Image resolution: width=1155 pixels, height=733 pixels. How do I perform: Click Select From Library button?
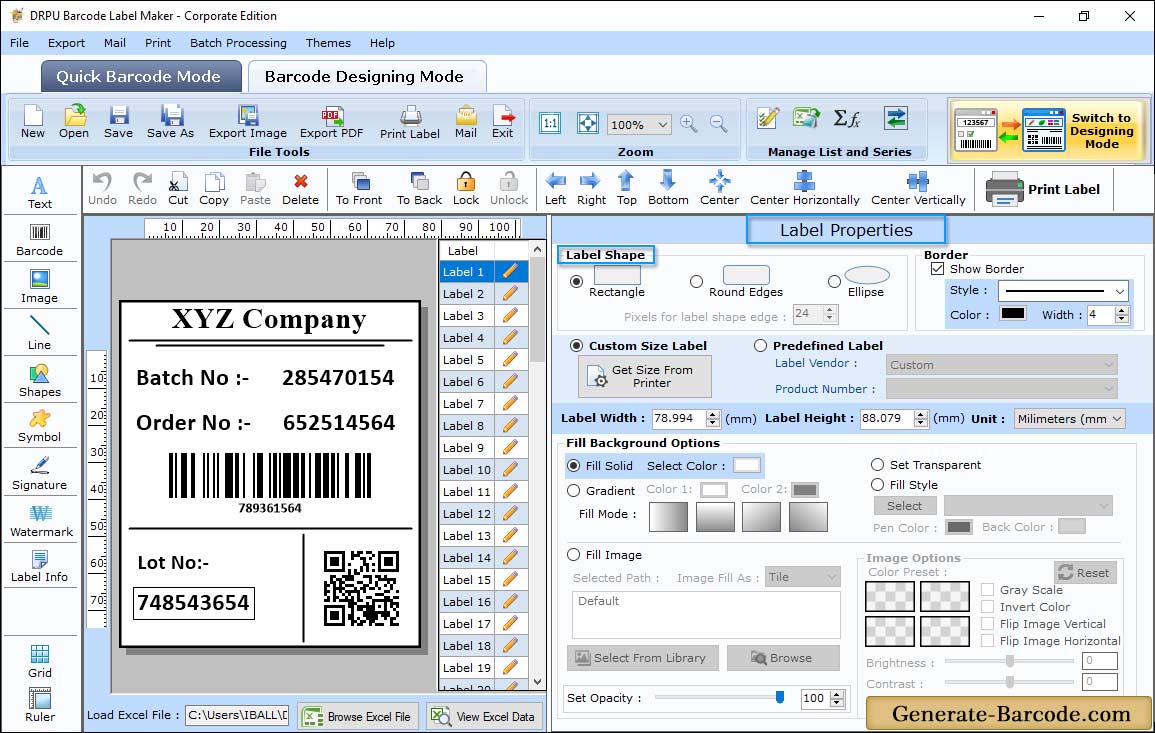(x=641, y=658)
